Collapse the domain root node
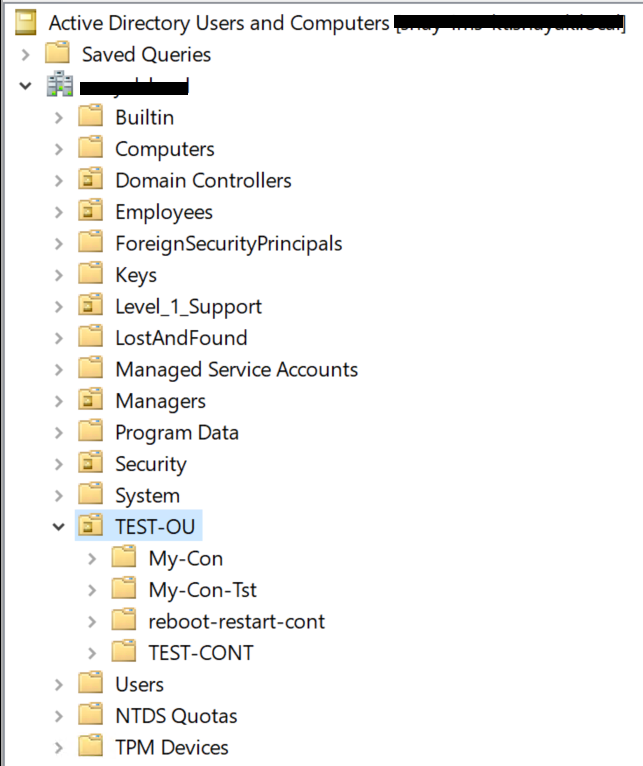 point(25,87)
